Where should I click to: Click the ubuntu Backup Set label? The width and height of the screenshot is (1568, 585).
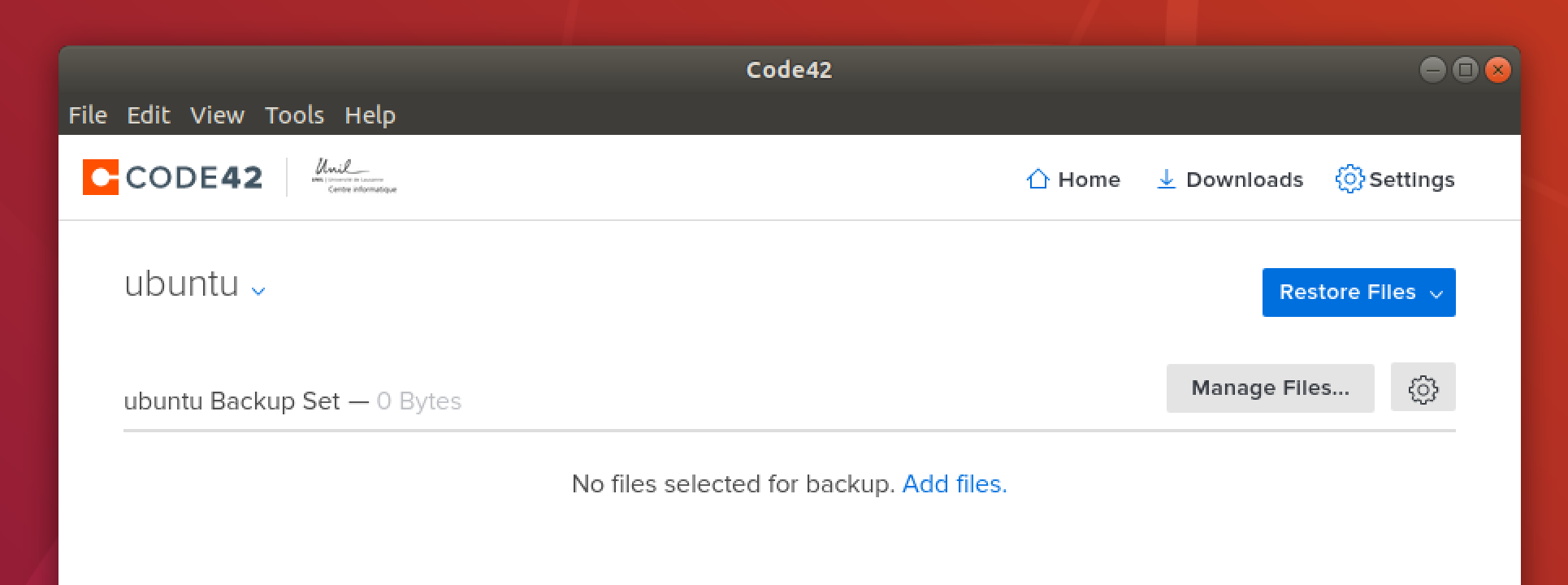(x=232, y=401)
